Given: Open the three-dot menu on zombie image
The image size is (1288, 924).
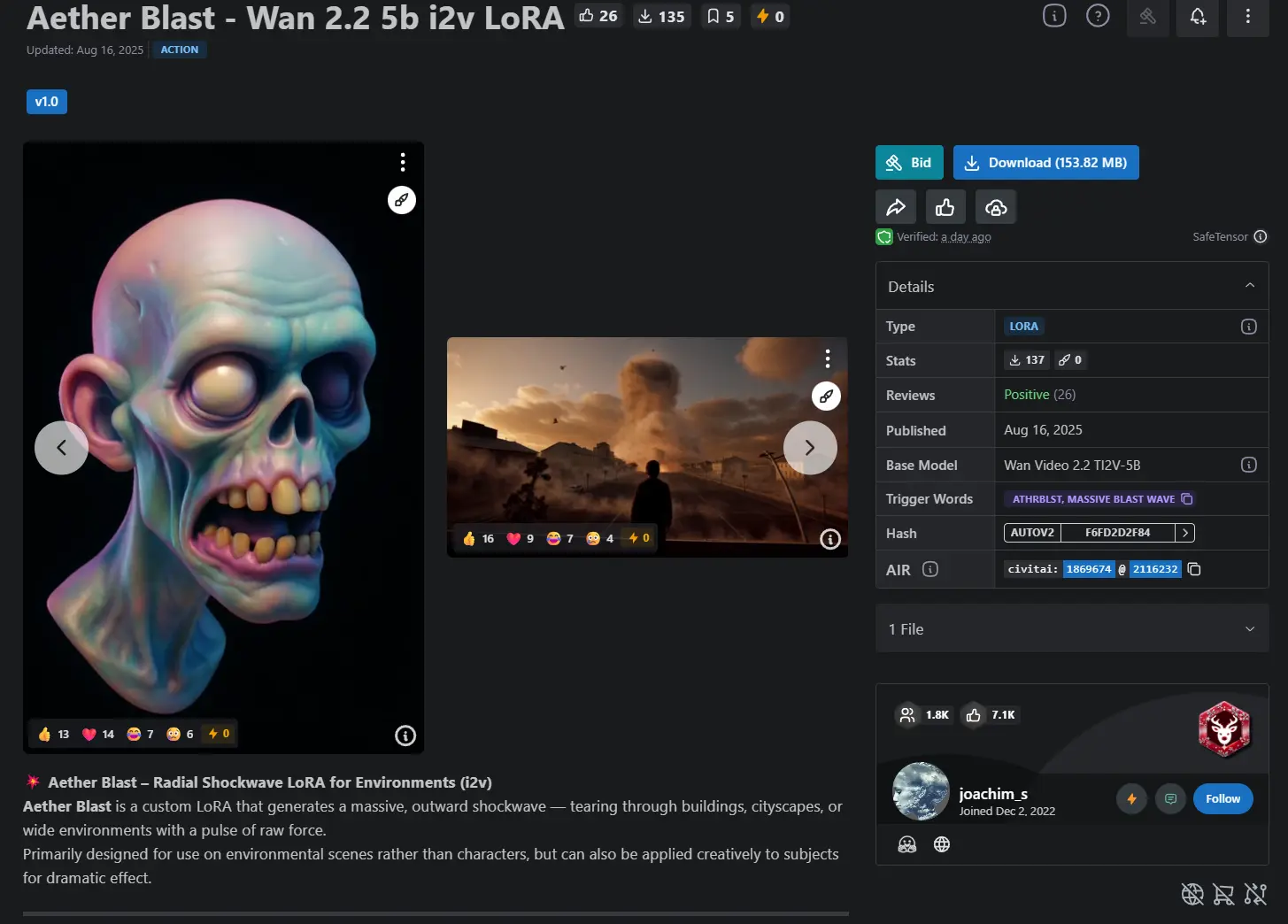Looking at the screenshot, I should (403, 162).
